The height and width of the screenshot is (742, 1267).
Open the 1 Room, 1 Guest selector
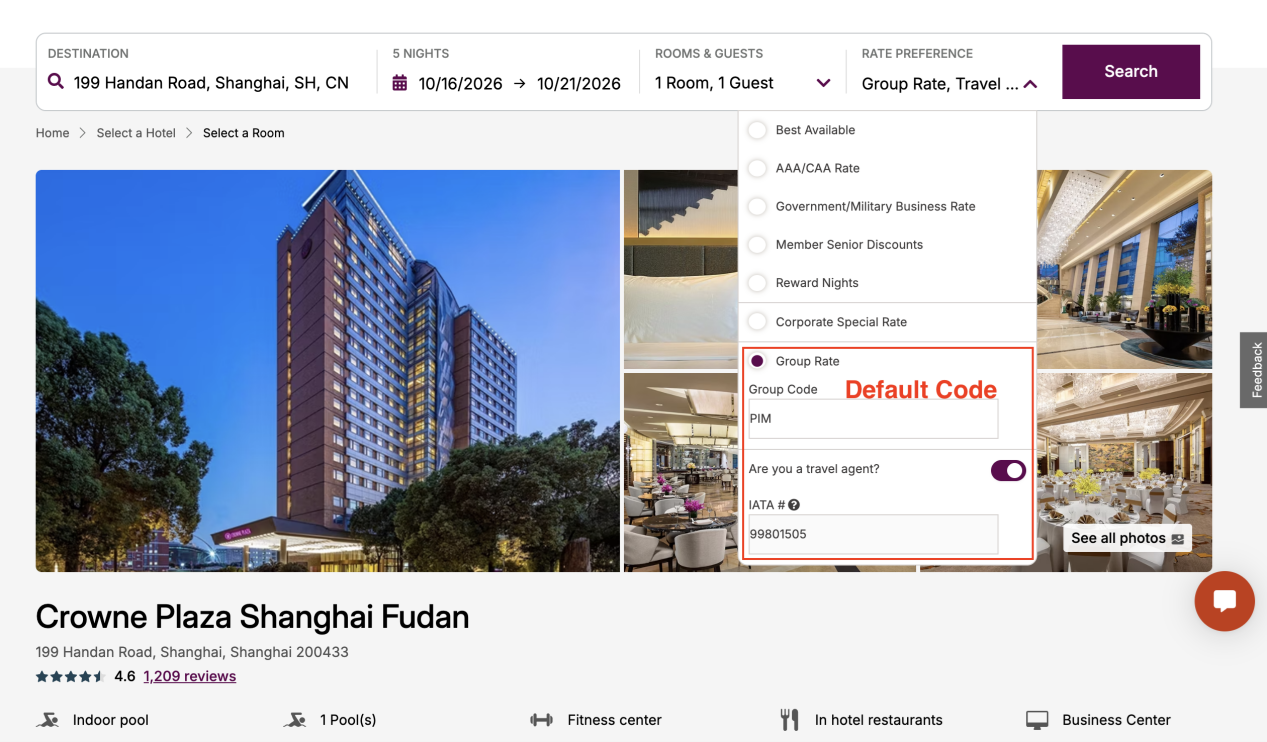click(714, 83)
